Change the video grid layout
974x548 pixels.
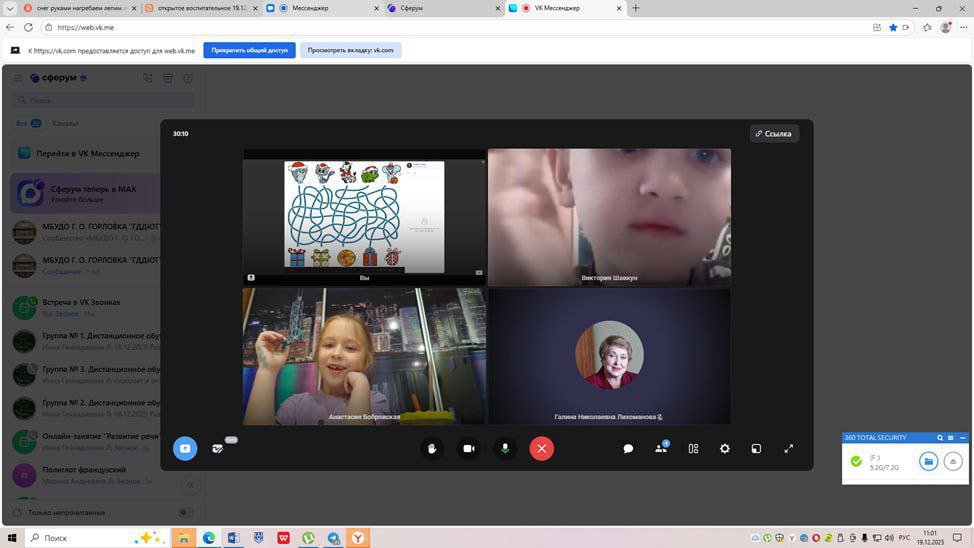coord(693,449)
